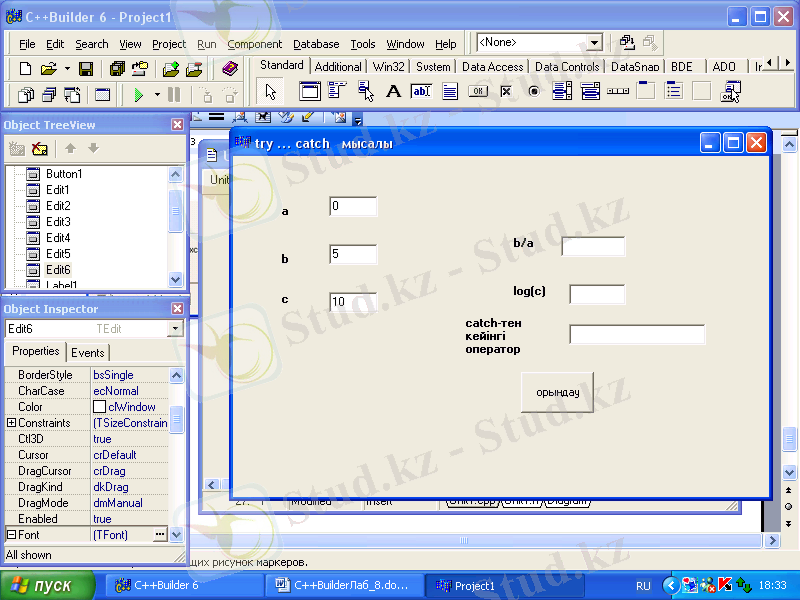Expand the Constraints property node
Viewport: 800px width, 600px height.
tap(11, 423)
